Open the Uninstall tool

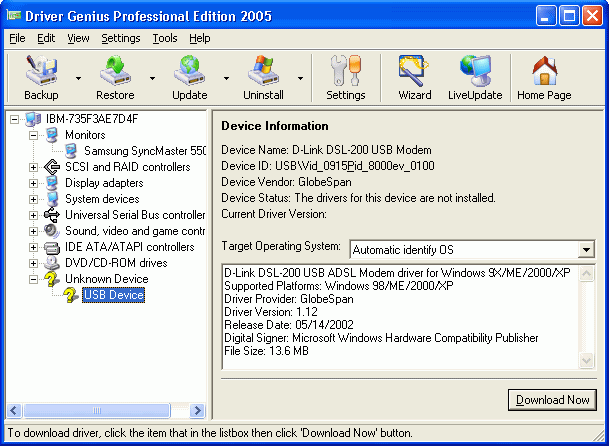[x=263, y=78]
